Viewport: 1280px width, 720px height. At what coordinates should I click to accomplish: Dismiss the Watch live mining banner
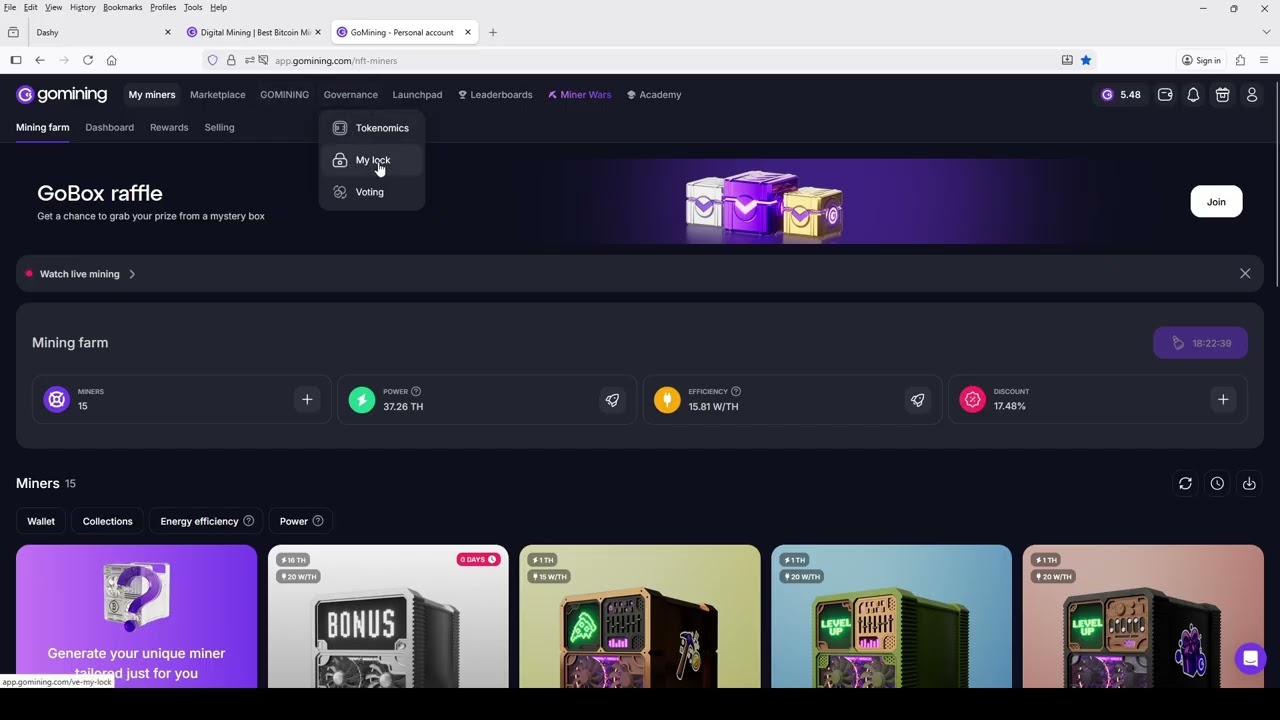click(1245, 274)
